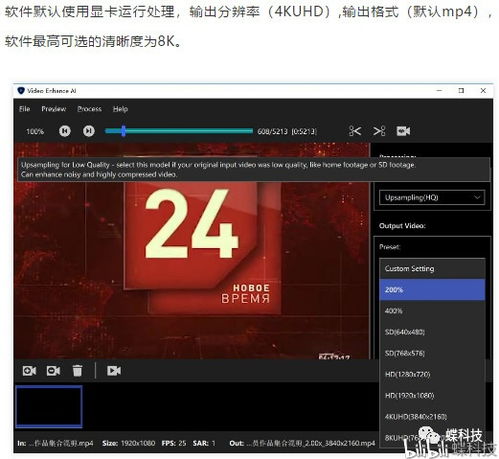Image resolution: width=499 pixels, height=459 pixels.
Task: Open the Upsampling(HQ) model dropdown
Action: (432, 198)
